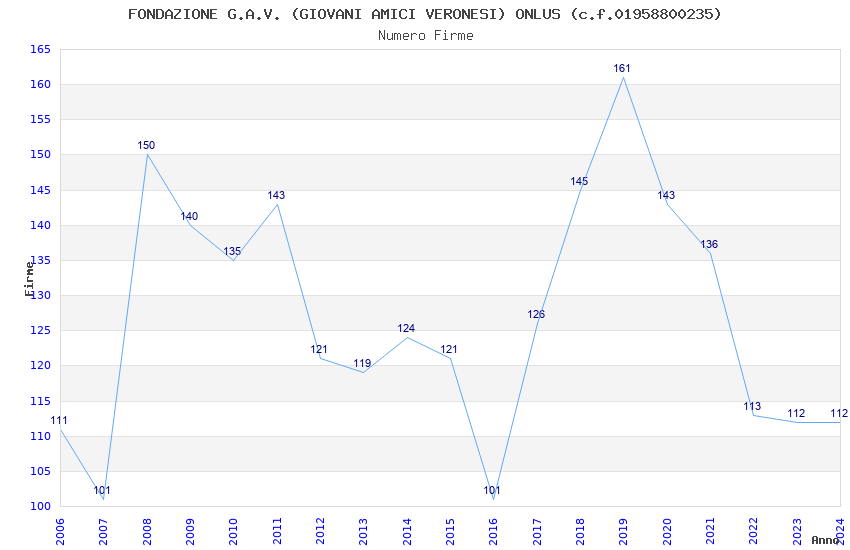
Task: Click the 2010 year tick label
Action: pyautogui.click(x=234, y=531)
